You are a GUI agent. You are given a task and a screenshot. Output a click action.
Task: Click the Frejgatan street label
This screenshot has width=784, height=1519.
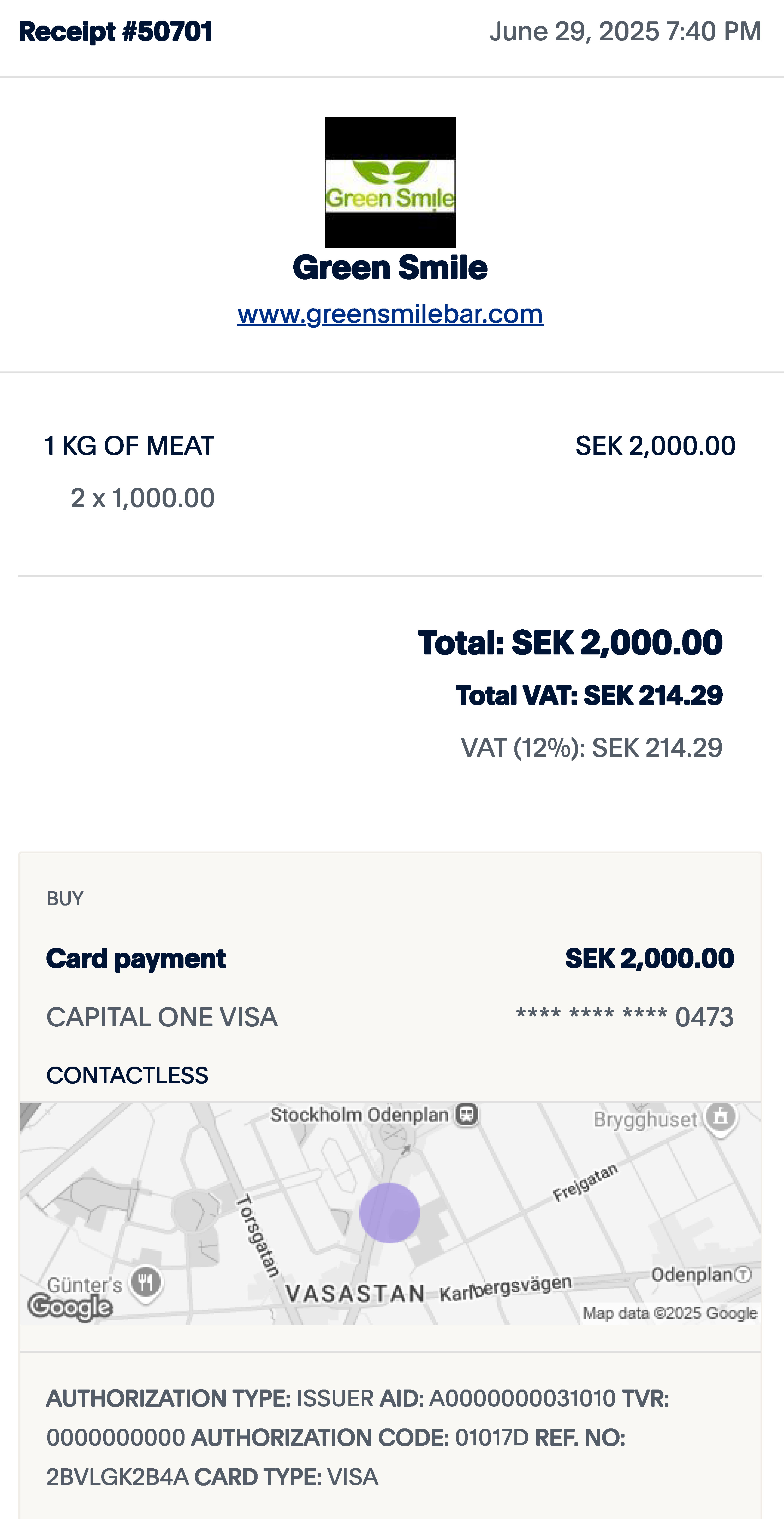585,1182
